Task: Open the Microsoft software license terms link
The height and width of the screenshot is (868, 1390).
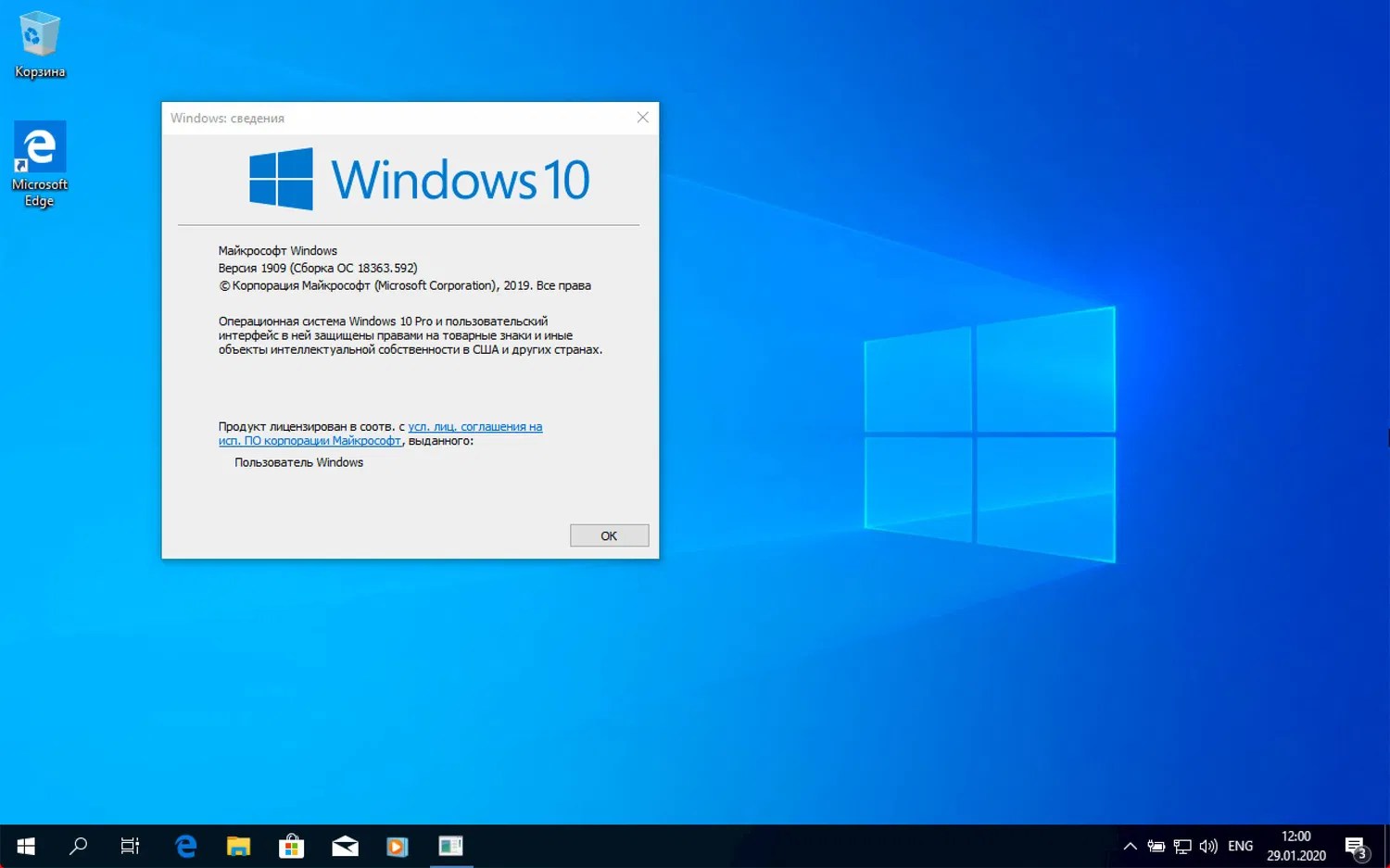Action: 474,427
